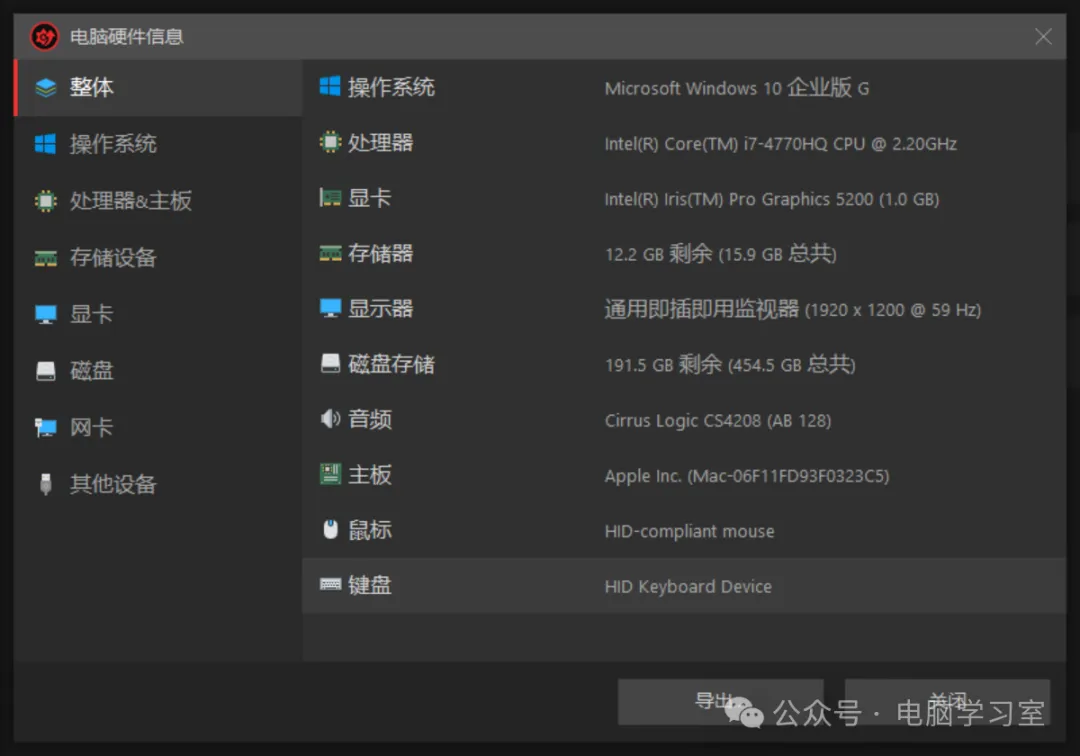Click the 键盘 row label
Viewport: 1080px width, 756px height.
click(x=370, y=585)
